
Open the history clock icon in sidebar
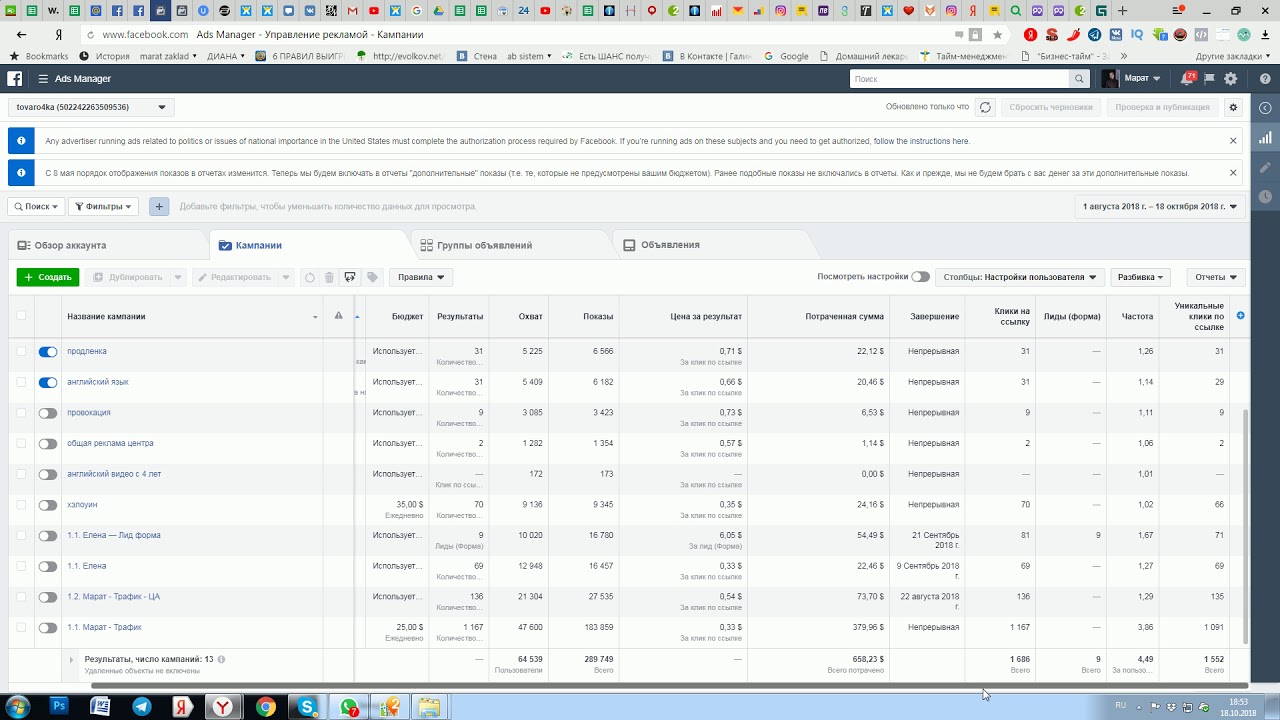click(1265, 197)
